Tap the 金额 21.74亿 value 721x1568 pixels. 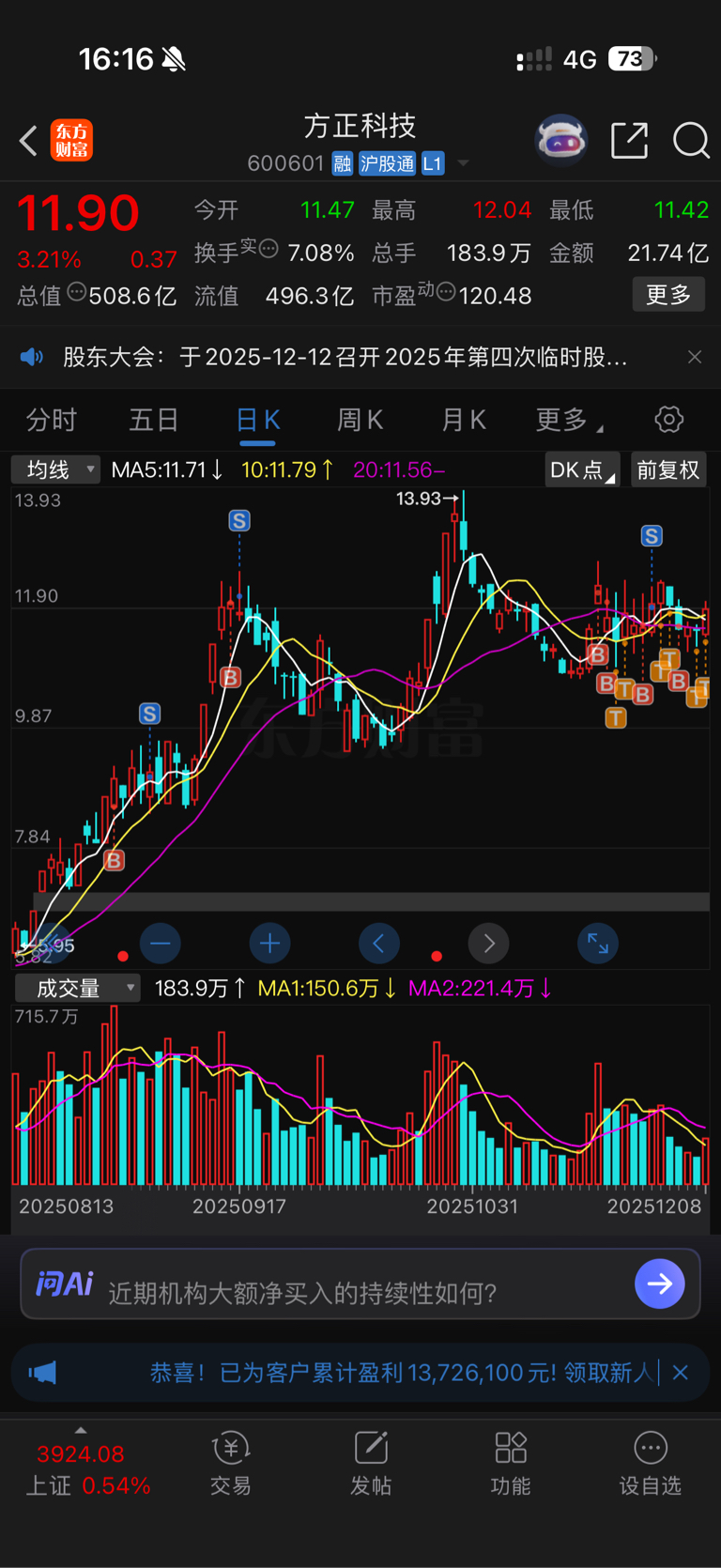click(667, 253)
